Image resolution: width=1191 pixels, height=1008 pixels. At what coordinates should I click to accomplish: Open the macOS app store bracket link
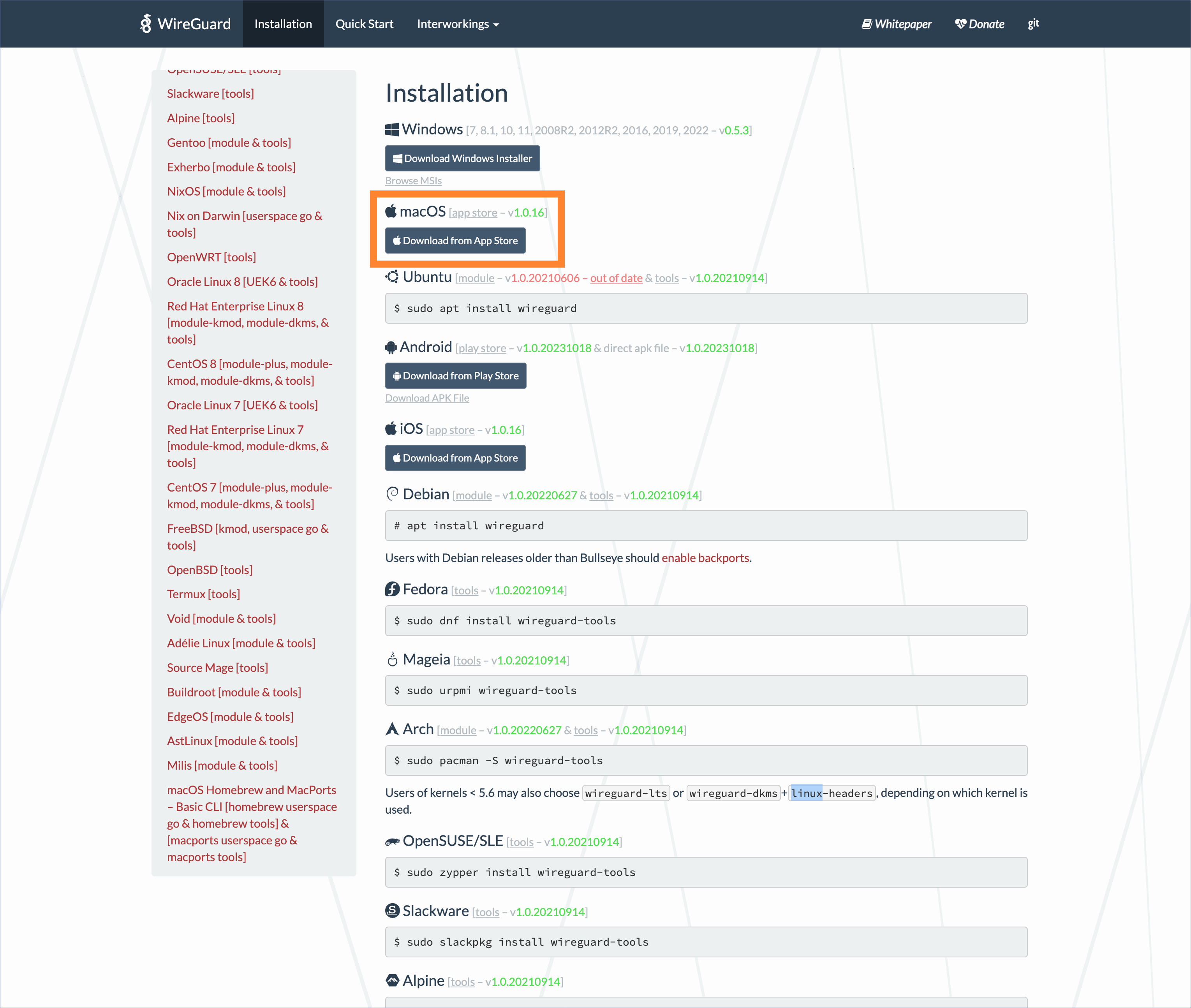[474, 213]
